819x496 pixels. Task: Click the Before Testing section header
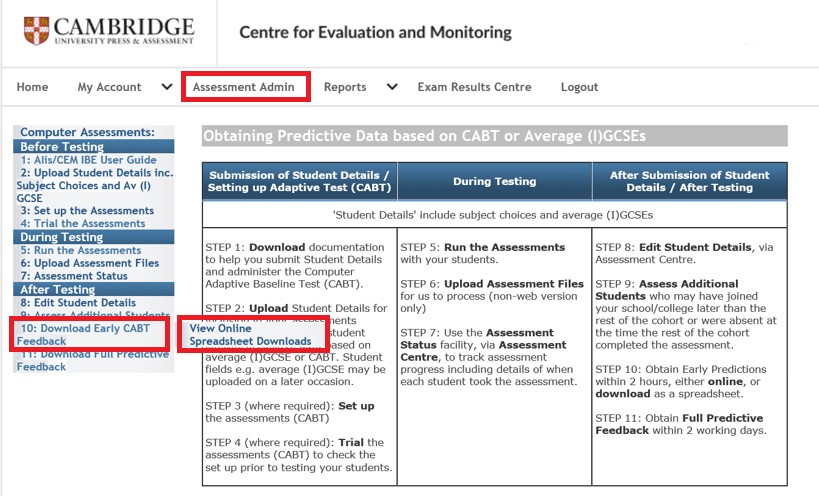click(x=94, y=146)
